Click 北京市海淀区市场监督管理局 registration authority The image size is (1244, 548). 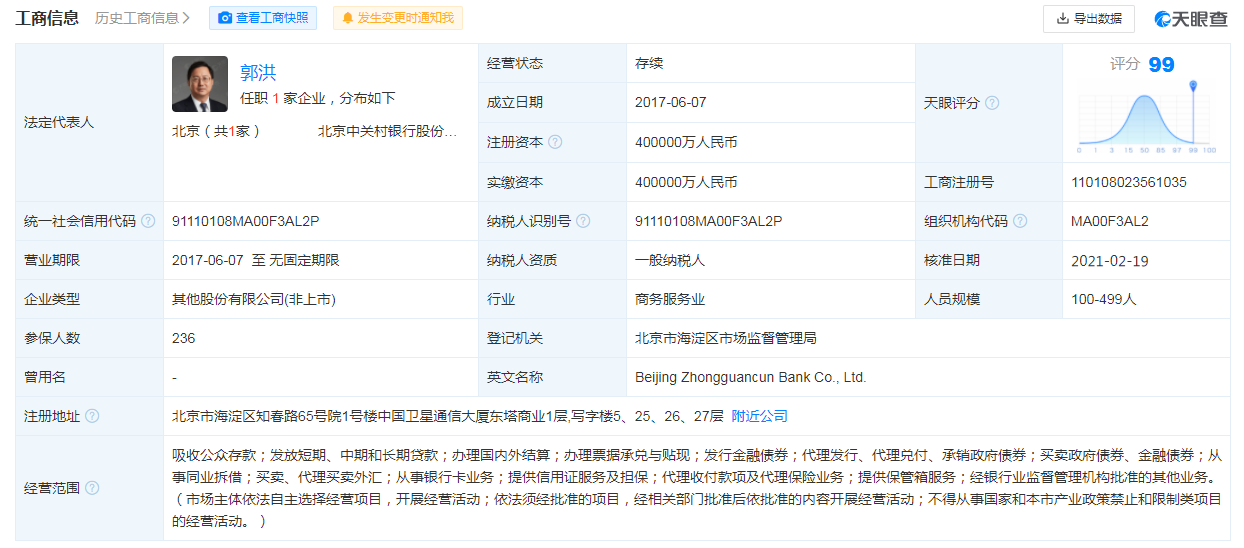click(726, 338)
